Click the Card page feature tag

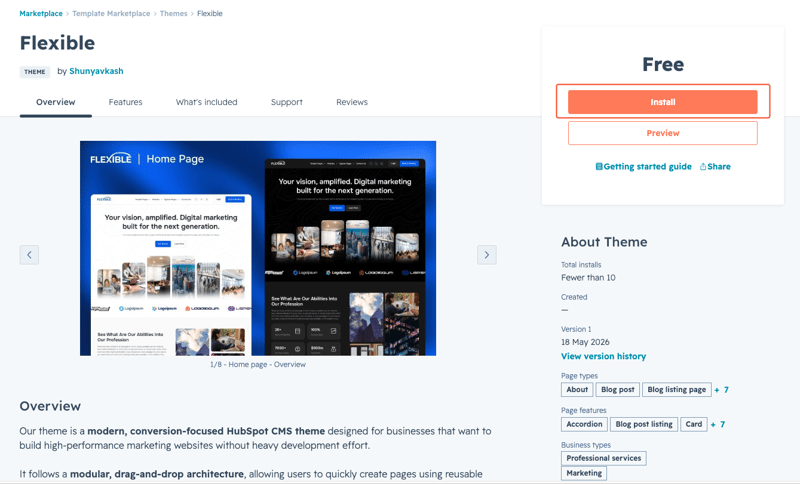[x=694, y=424]
